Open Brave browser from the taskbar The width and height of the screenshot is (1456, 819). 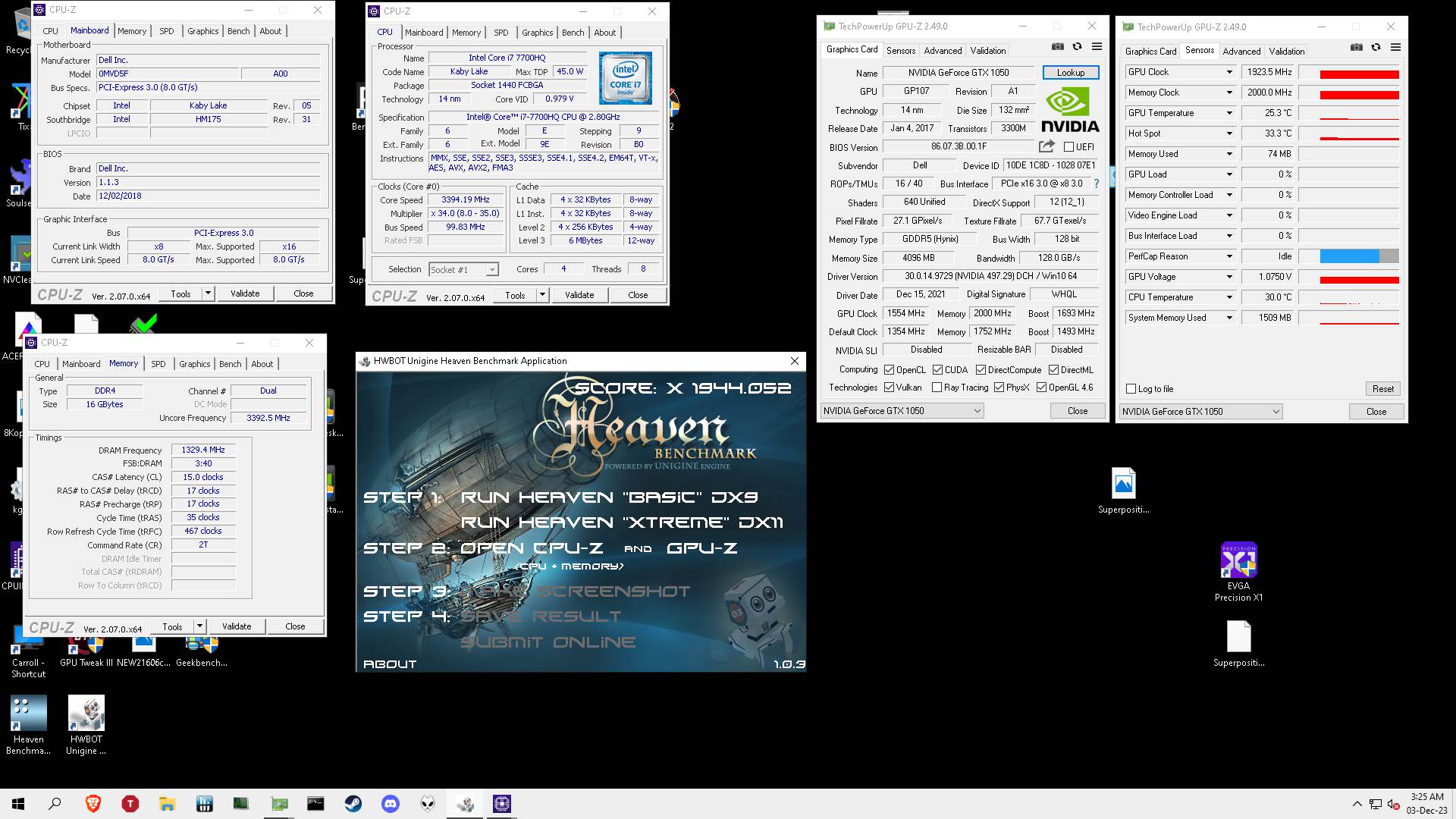click(x=93, y=804)
